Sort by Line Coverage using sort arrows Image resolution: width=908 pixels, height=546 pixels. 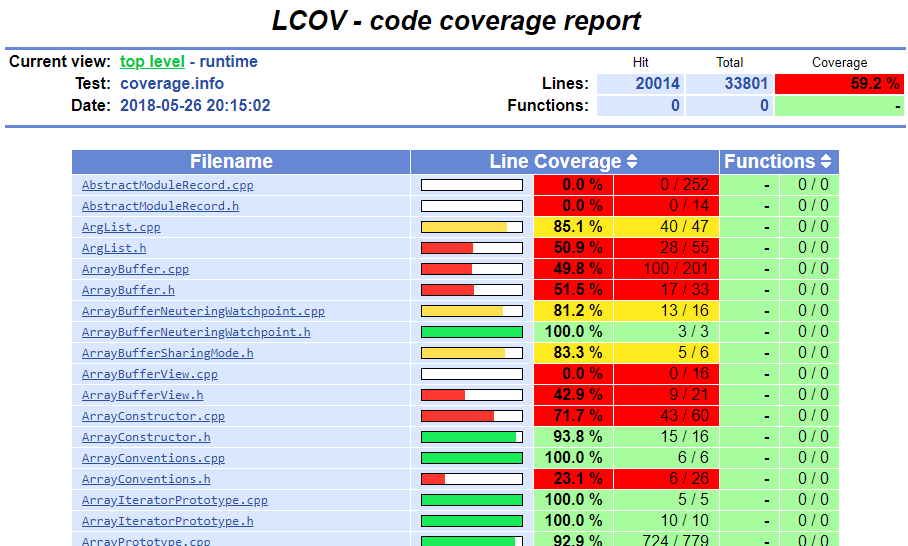632,162
